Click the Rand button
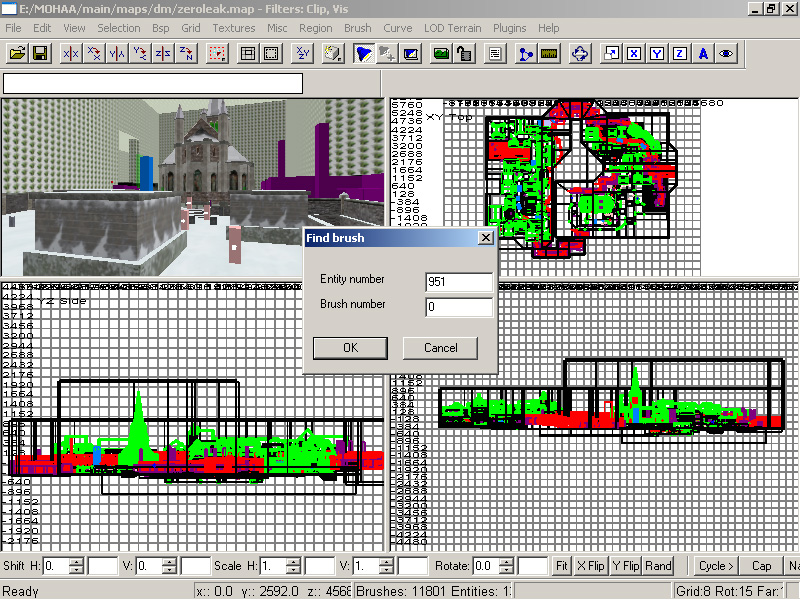Viewport: 800px width, 600px height. (x=658, y=566)
